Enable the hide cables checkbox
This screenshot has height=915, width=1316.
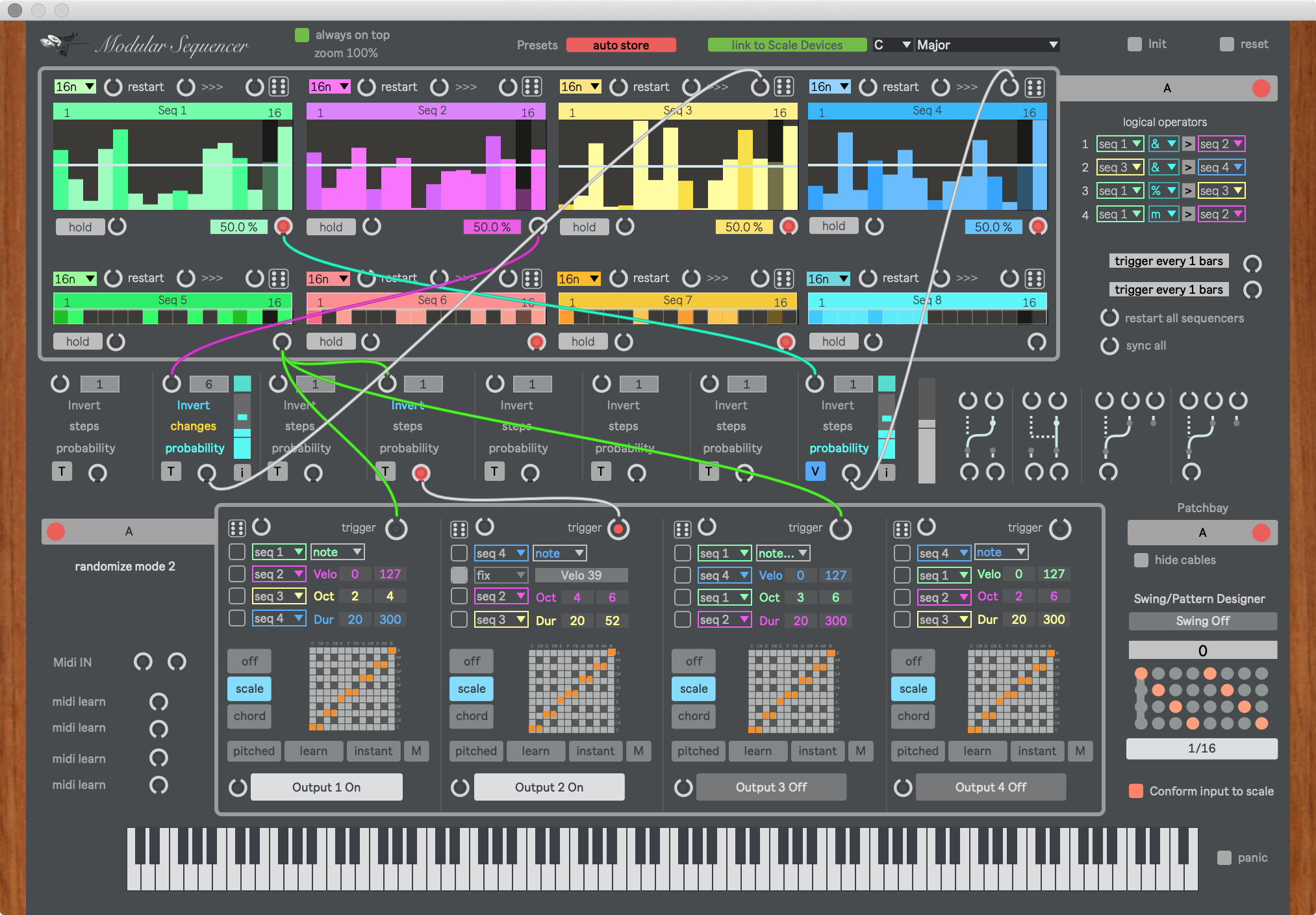click(x=1141, y=560)
